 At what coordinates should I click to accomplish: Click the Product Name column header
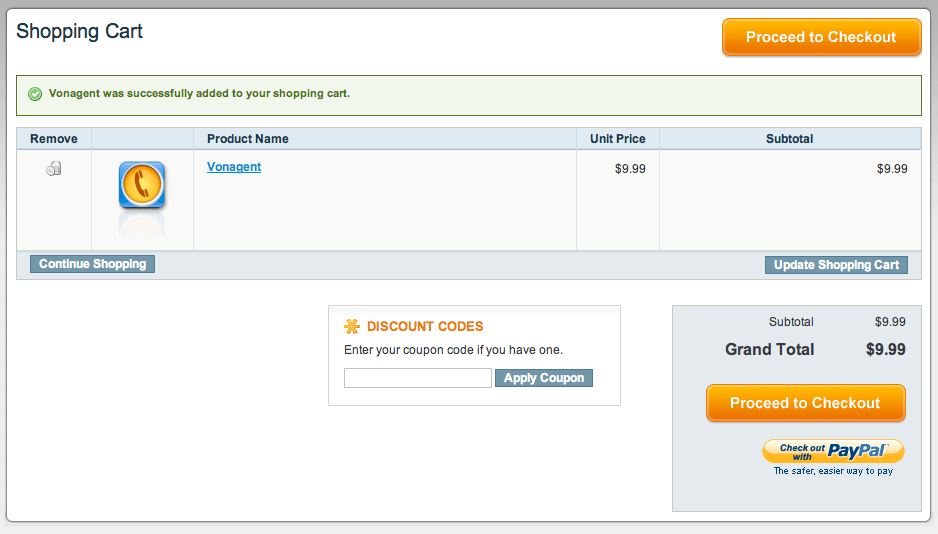tap(248, 139)
